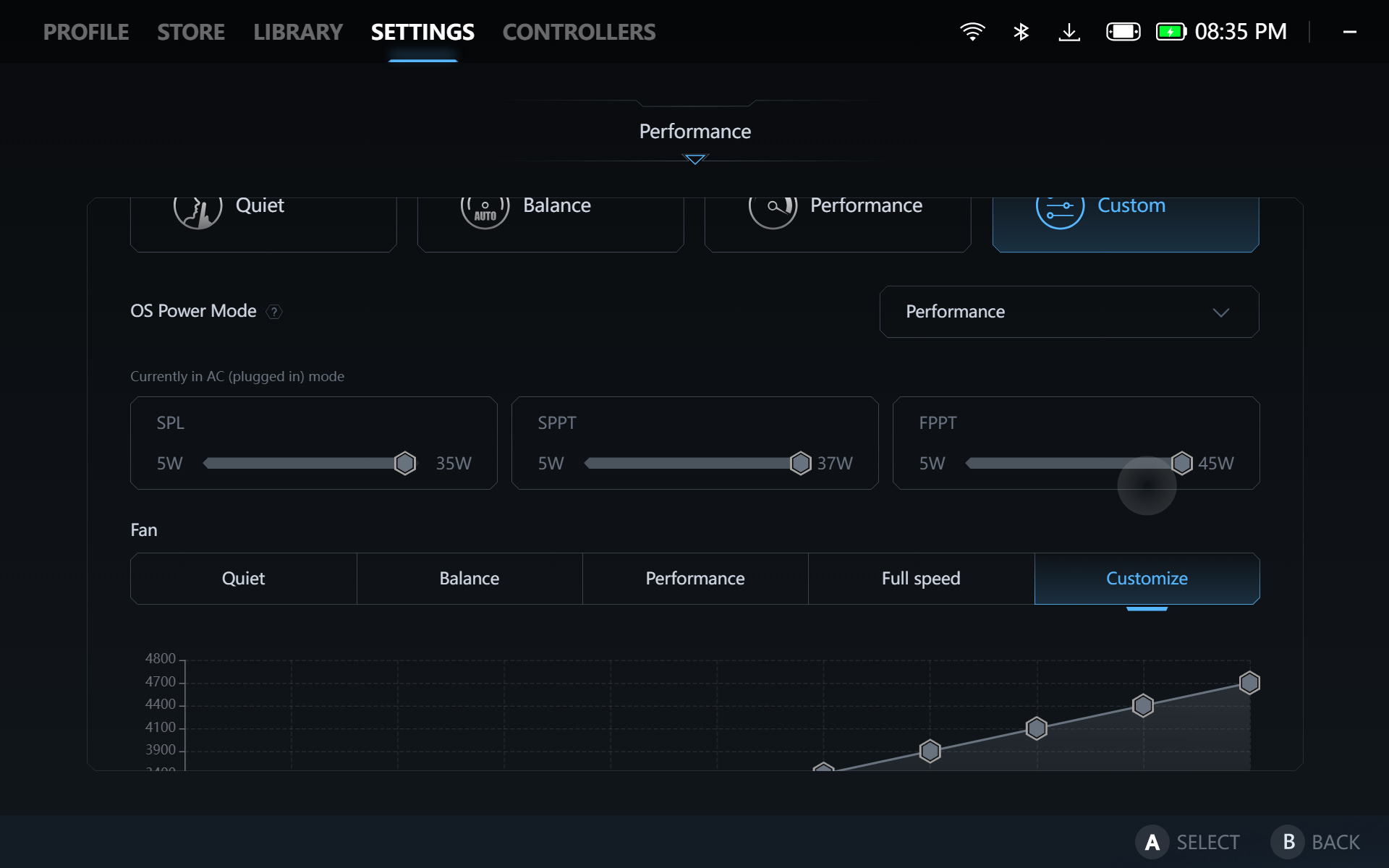1389x868 pixels.
Task: Click the Quiet mode icon
Action: pos(197,210)
